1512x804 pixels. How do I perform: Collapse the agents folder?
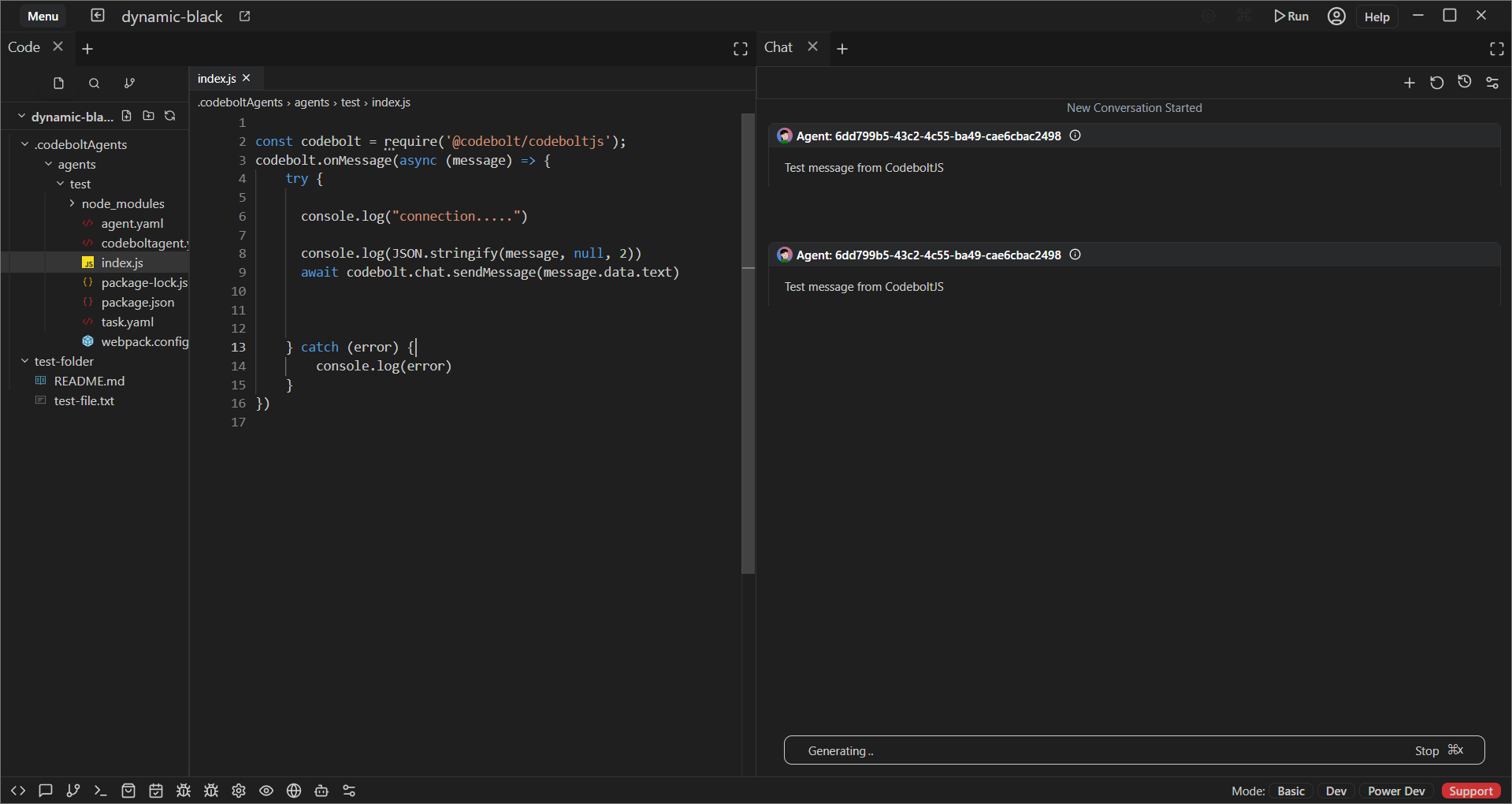coord(49,164)
